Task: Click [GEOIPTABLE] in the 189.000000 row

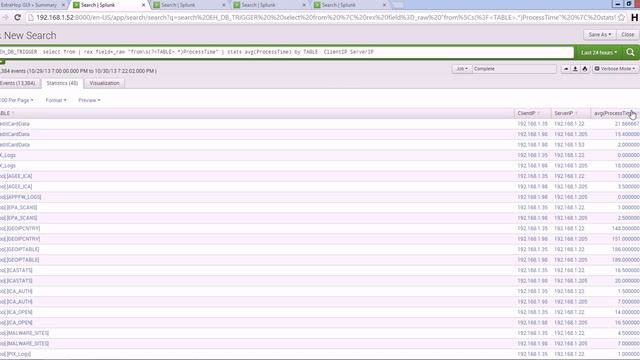Action: pyautogui.click(x=20, y=260)
